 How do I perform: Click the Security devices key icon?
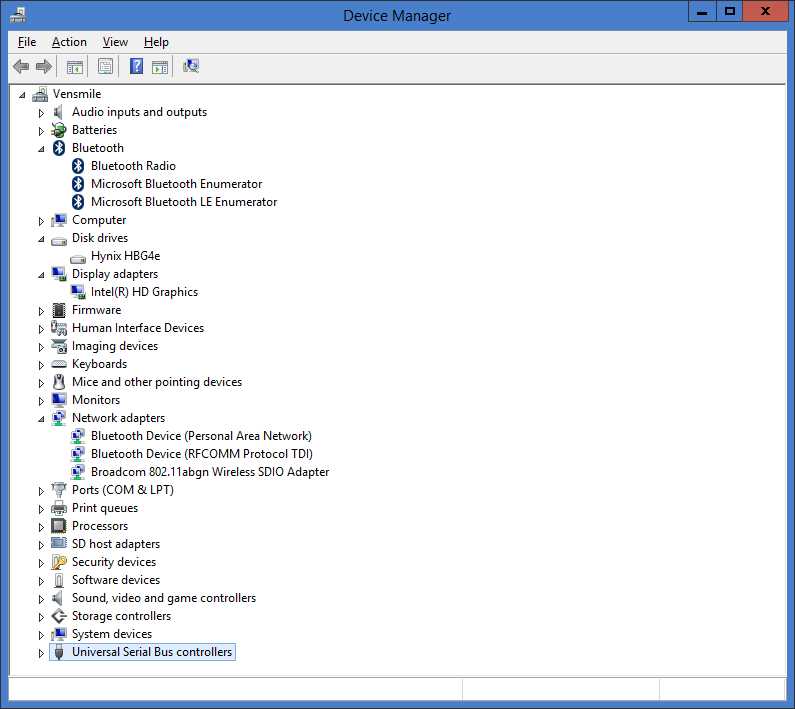(x=59, y=562)
